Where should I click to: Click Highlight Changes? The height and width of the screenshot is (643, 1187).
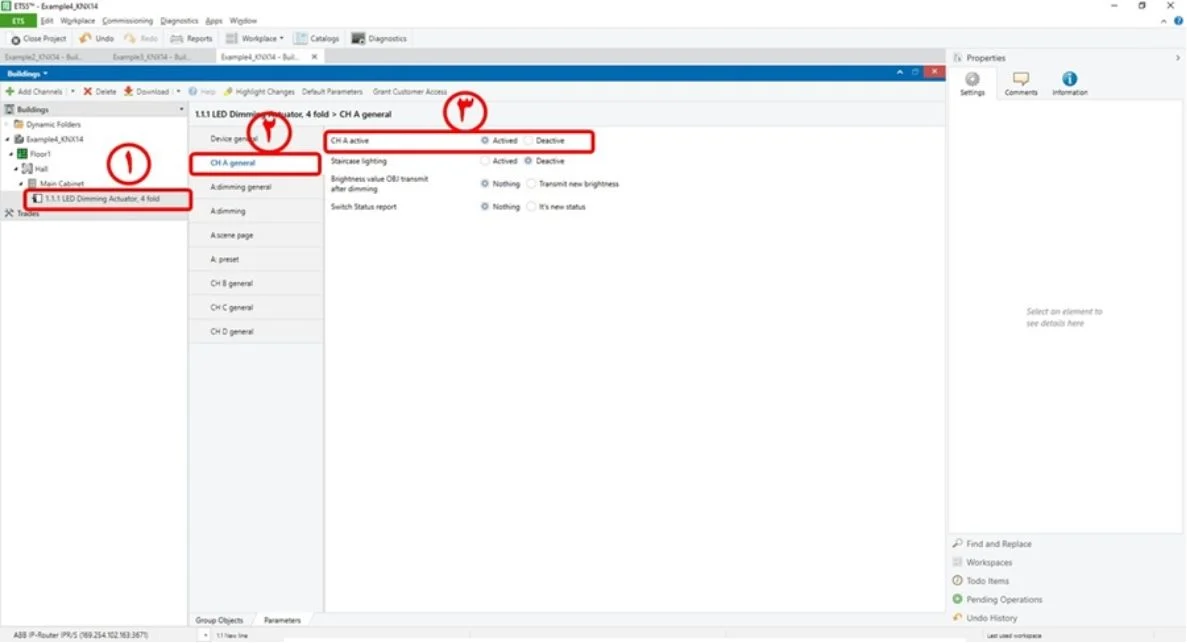click(x=259, y=92)
